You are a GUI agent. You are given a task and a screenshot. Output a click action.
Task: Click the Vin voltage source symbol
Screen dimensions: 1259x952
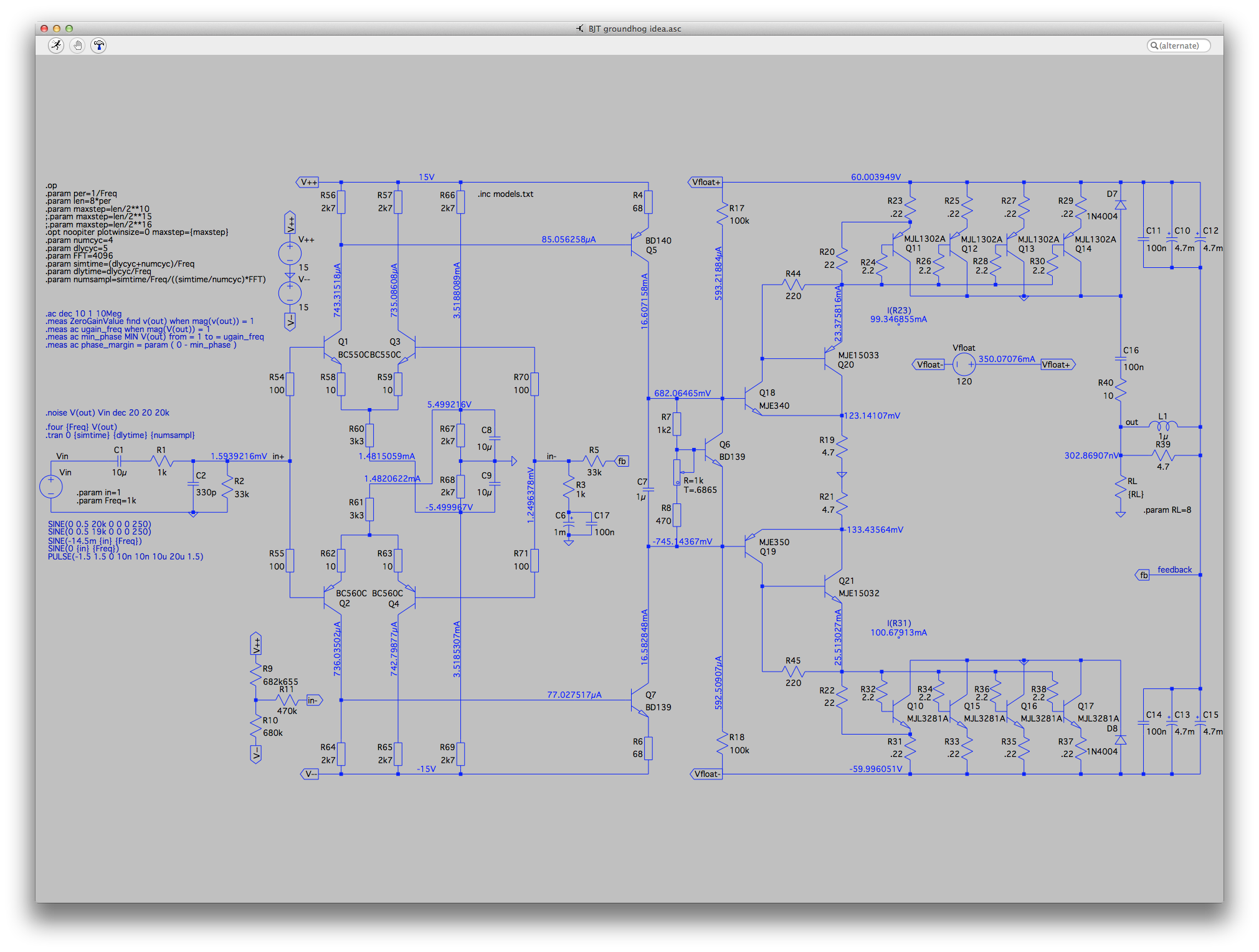pos(51,487)
